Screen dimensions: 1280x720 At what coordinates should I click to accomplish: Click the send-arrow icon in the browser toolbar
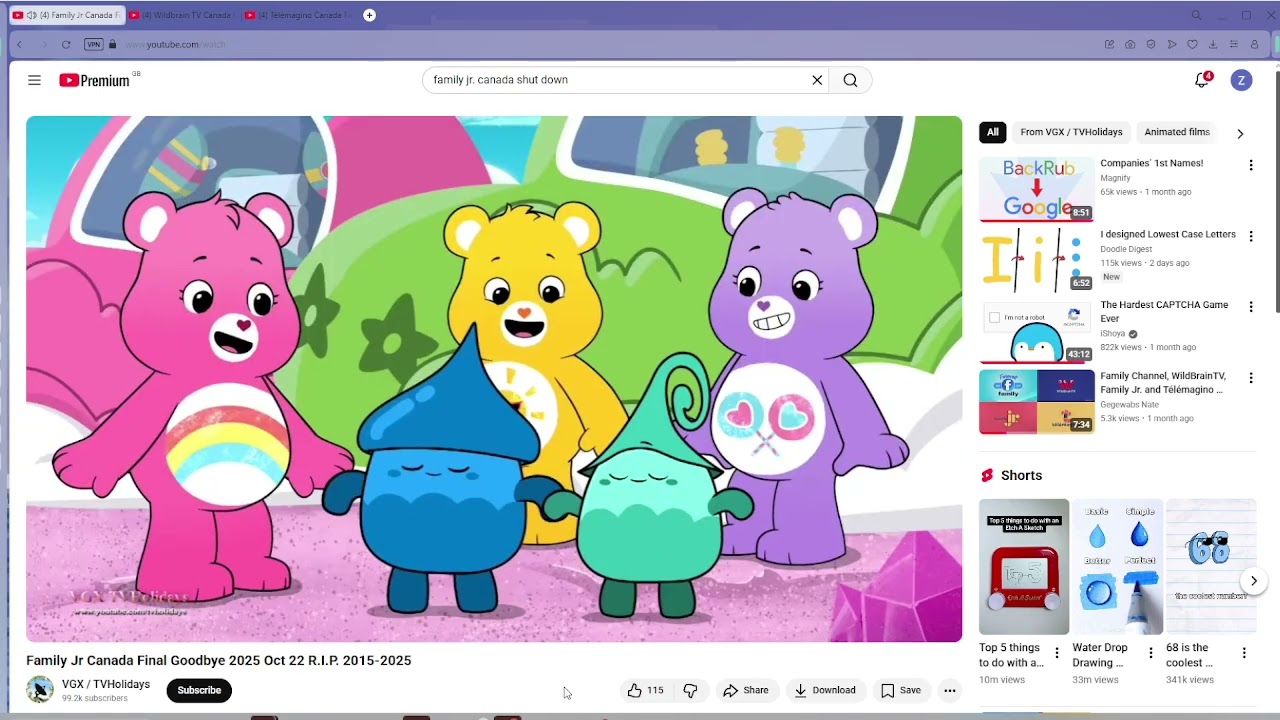(1172, 44)
